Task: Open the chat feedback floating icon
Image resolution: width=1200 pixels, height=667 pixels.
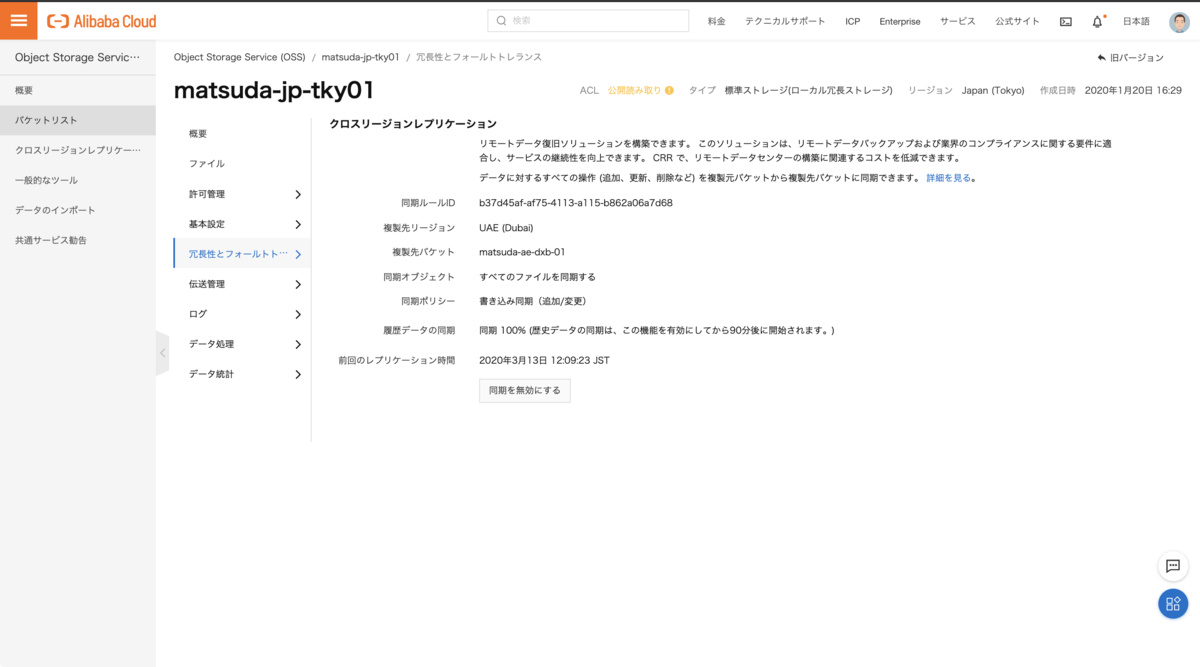Action: point(1173,566)
